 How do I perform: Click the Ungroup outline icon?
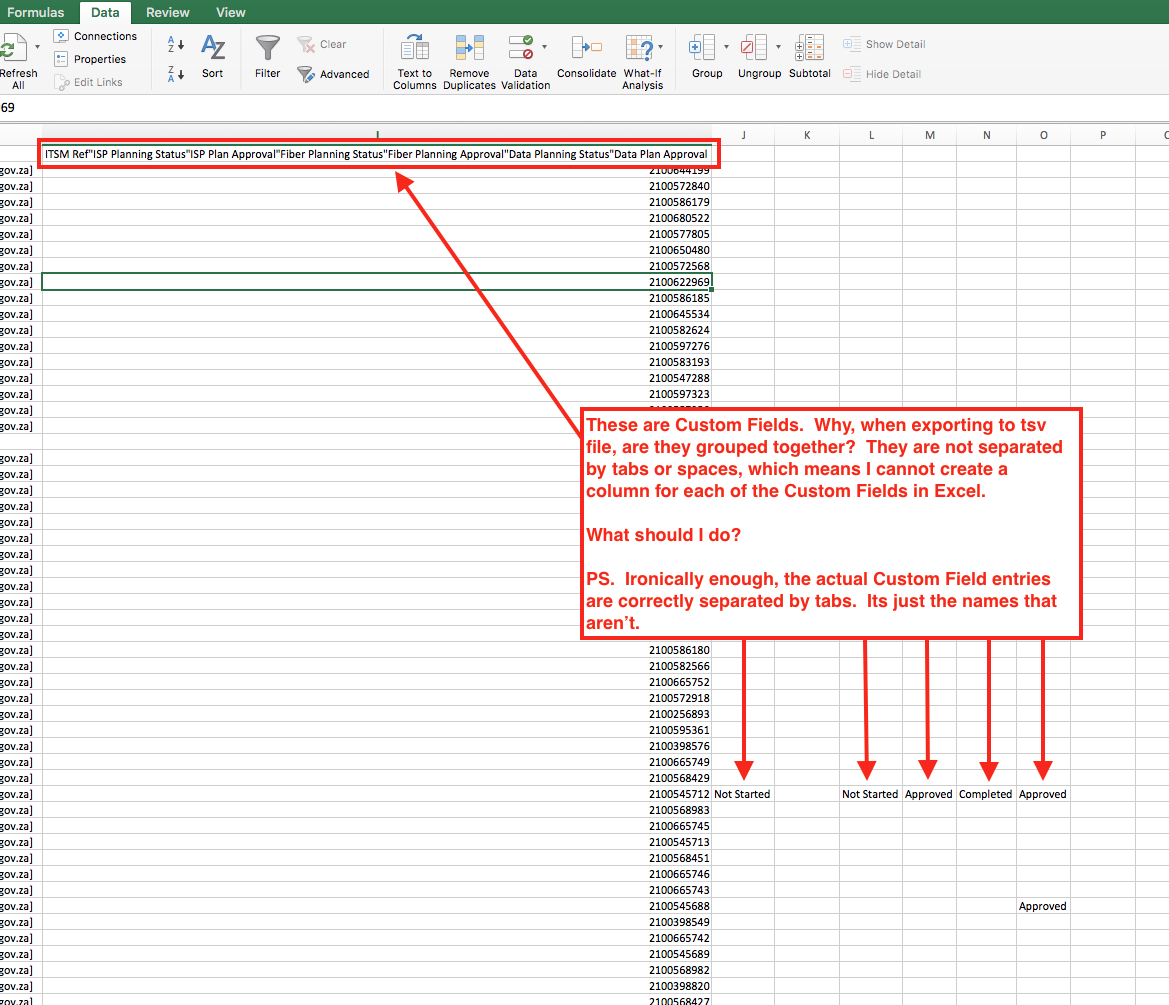(754, 48)
